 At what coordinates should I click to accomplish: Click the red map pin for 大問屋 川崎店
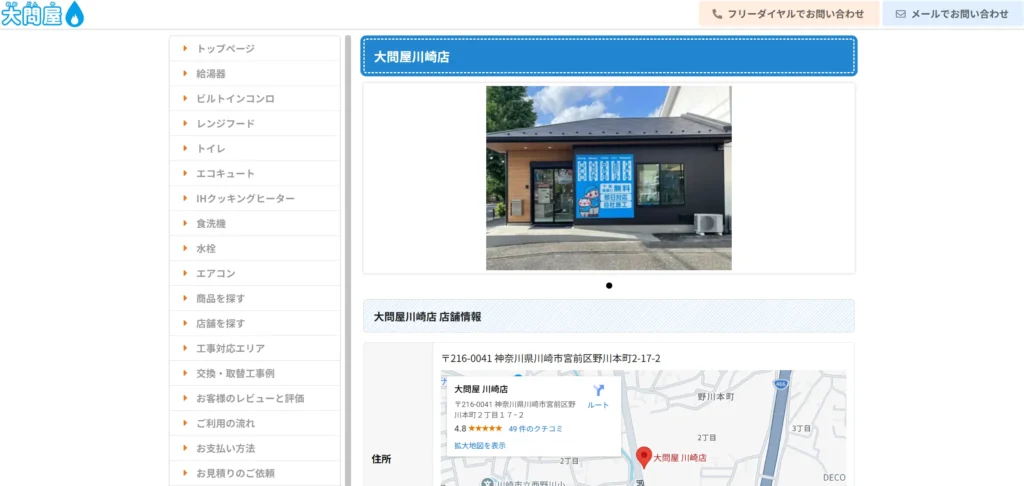point(645,457)
